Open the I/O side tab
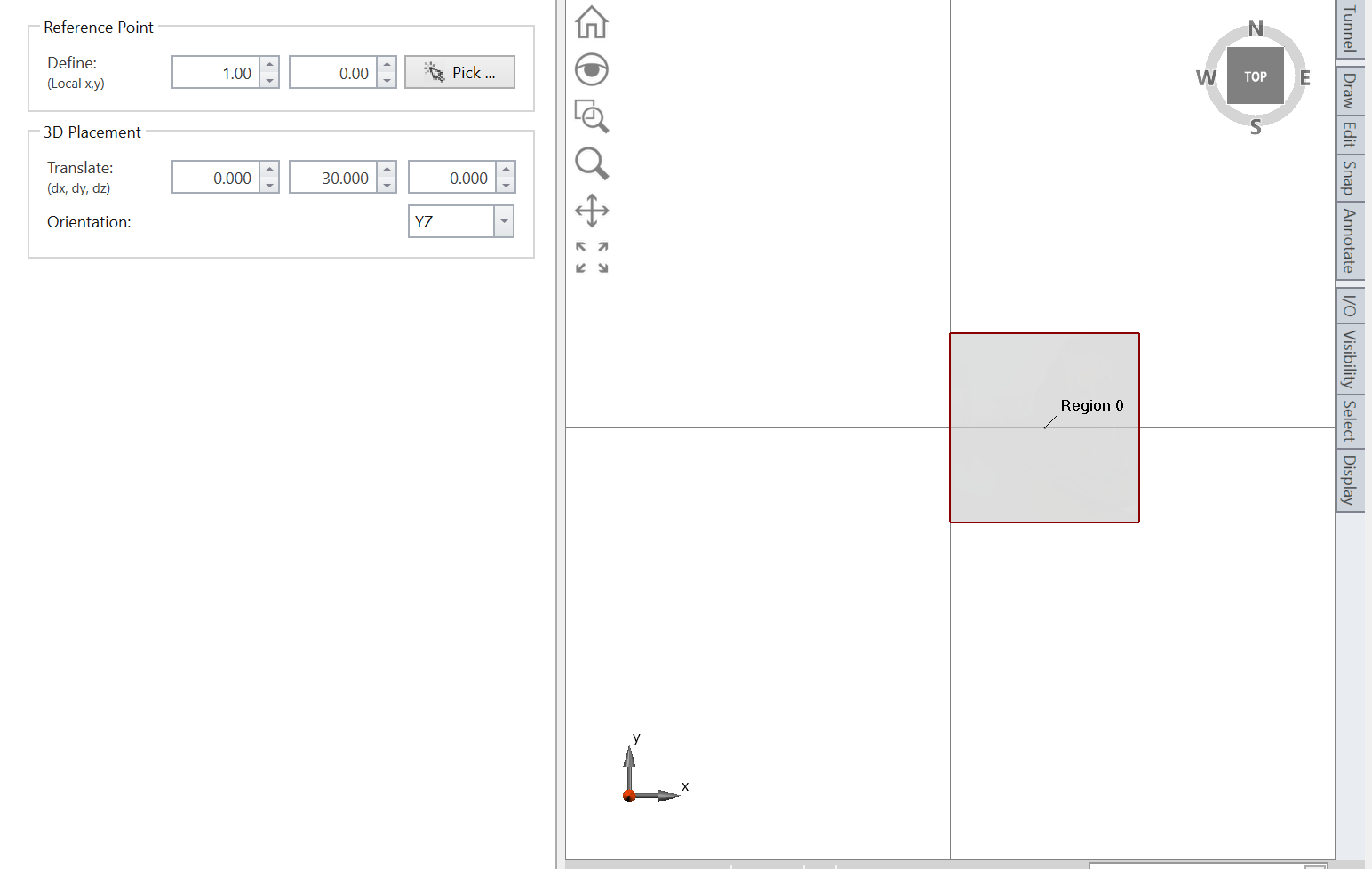The width and height of the screenshot is (1372, 869). point(1350,305)
